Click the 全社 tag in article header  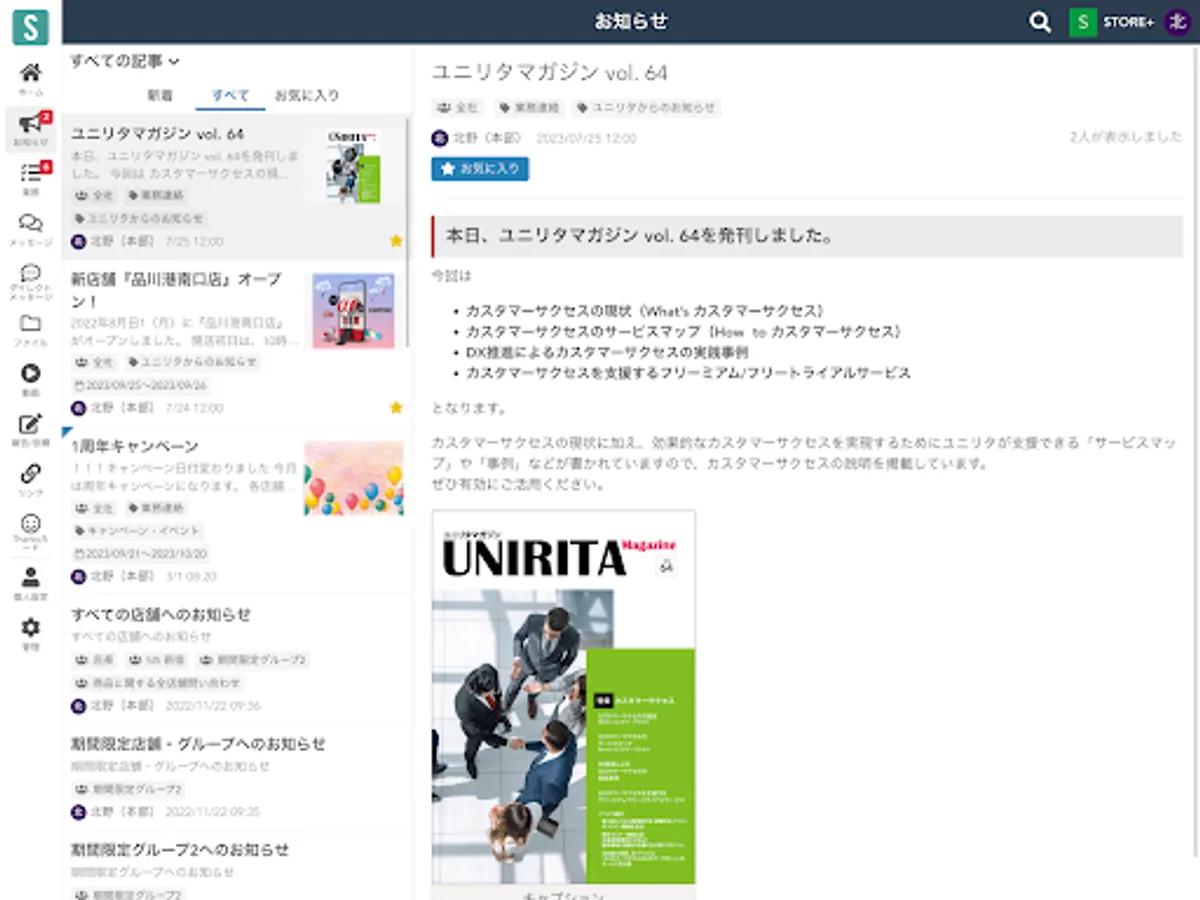459,107
